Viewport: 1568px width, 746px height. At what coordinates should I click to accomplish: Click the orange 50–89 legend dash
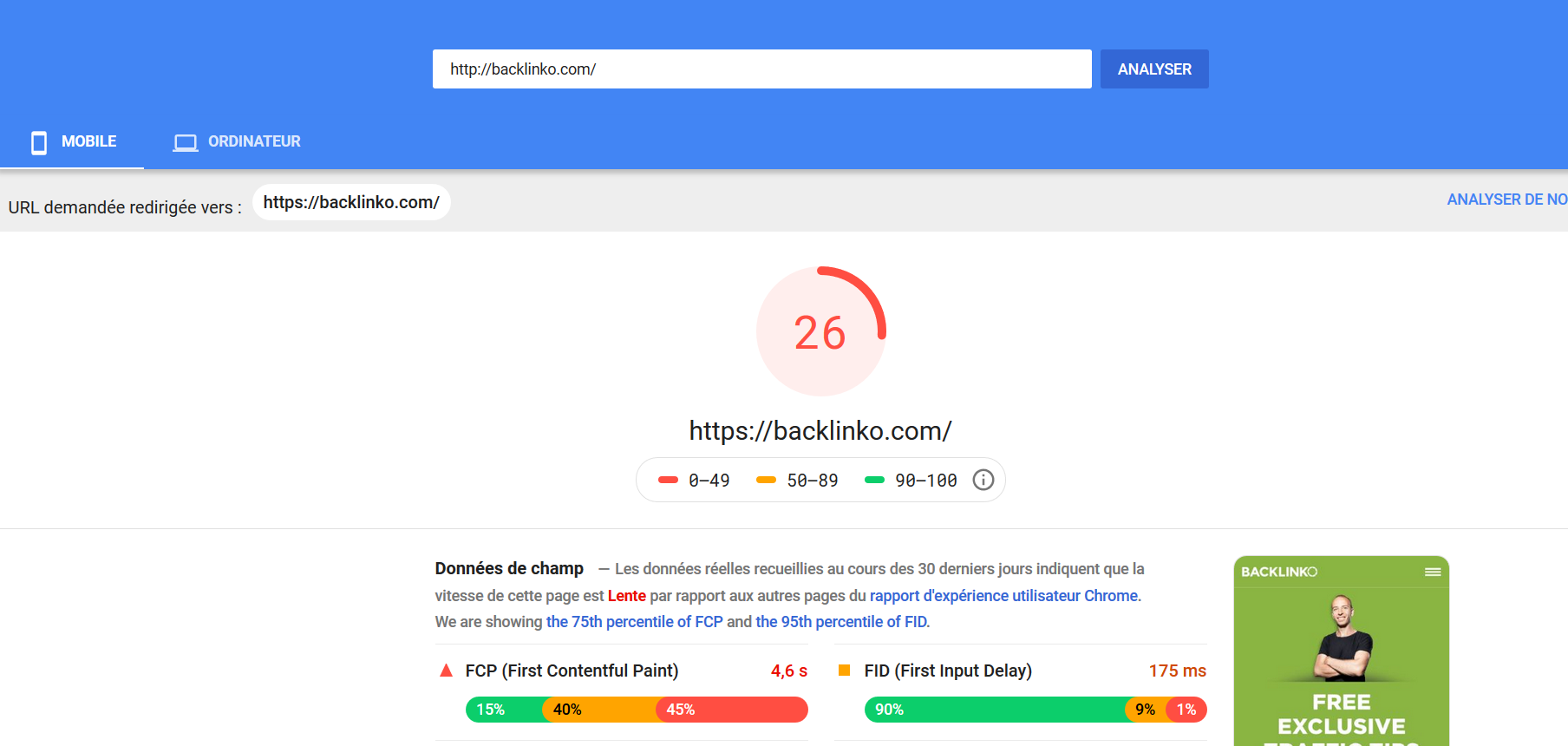(x=766, y=480)
